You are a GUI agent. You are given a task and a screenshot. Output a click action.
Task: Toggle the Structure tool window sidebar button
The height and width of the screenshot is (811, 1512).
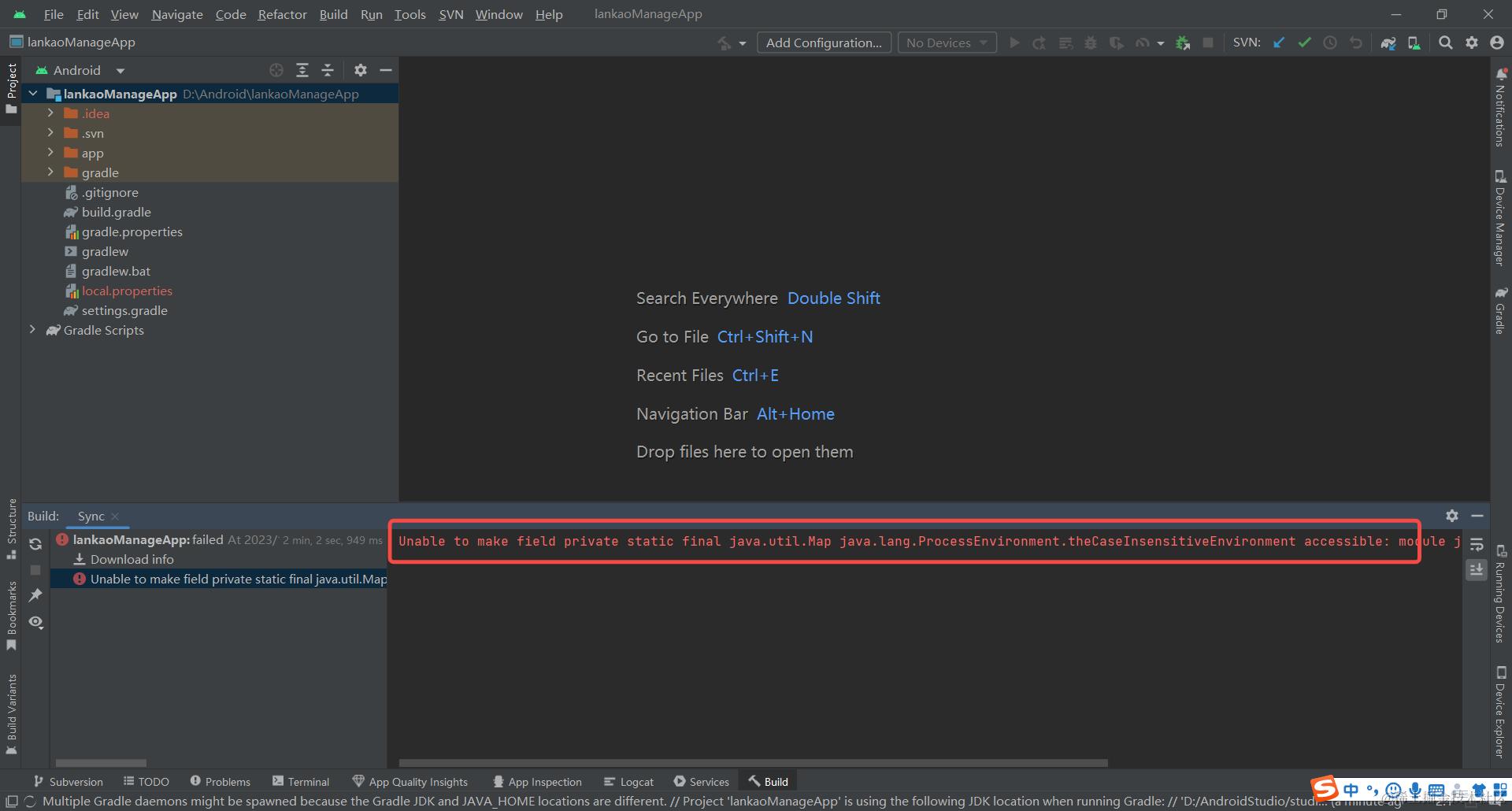tap(11, 528)
